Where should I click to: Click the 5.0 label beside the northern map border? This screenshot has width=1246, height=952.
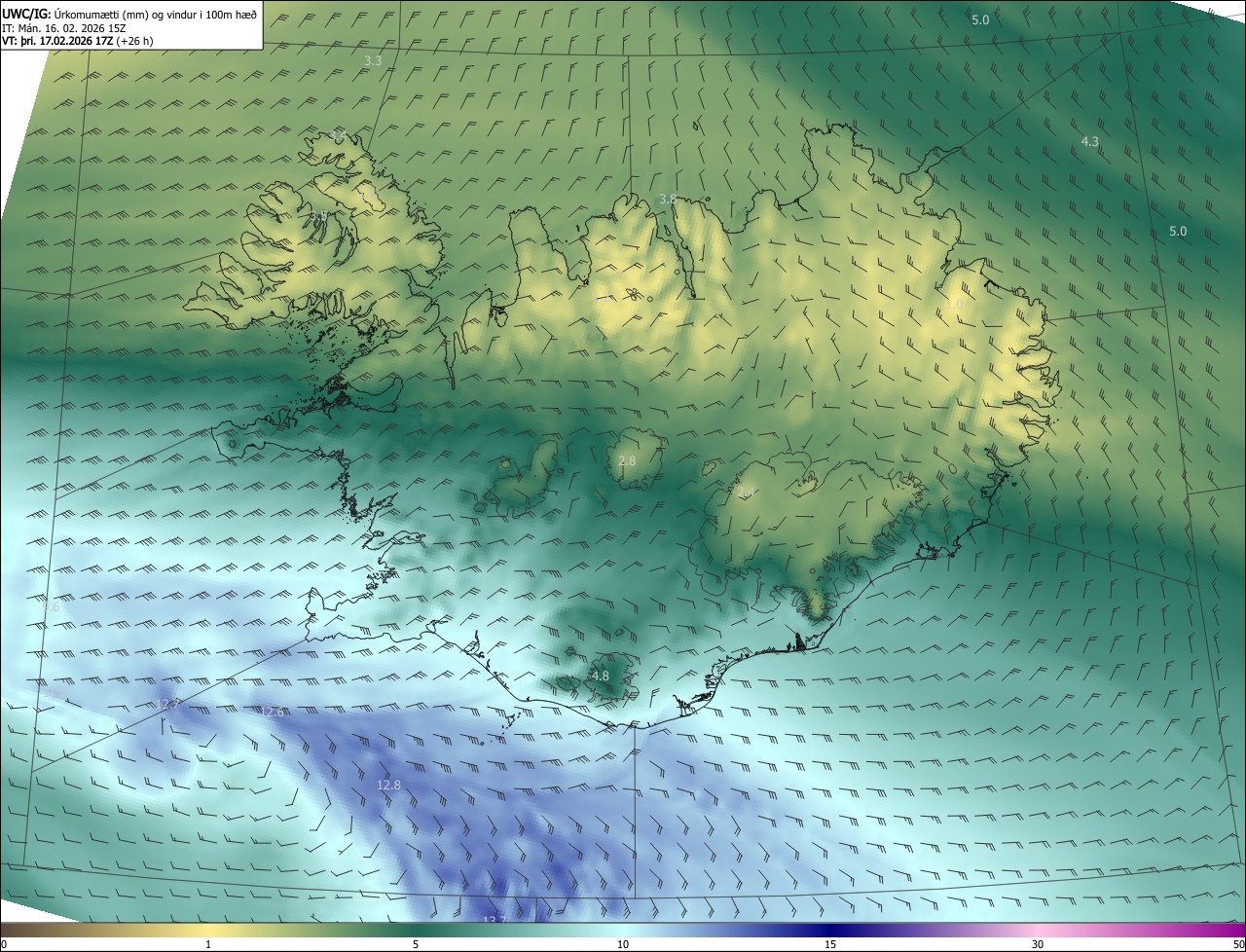click(980, 19)
